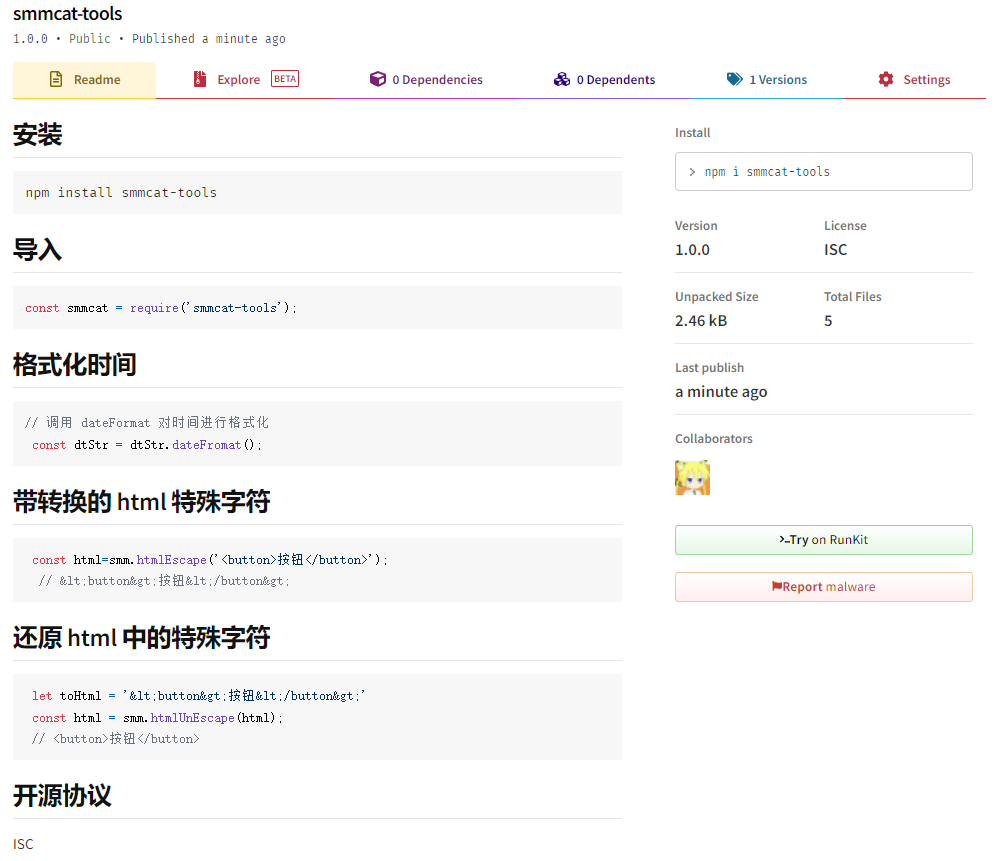Image resolution: width=996 pixels, height=861 pixels.
Task: Click the smmcat-tools package title
Action: tap(67, 14)
